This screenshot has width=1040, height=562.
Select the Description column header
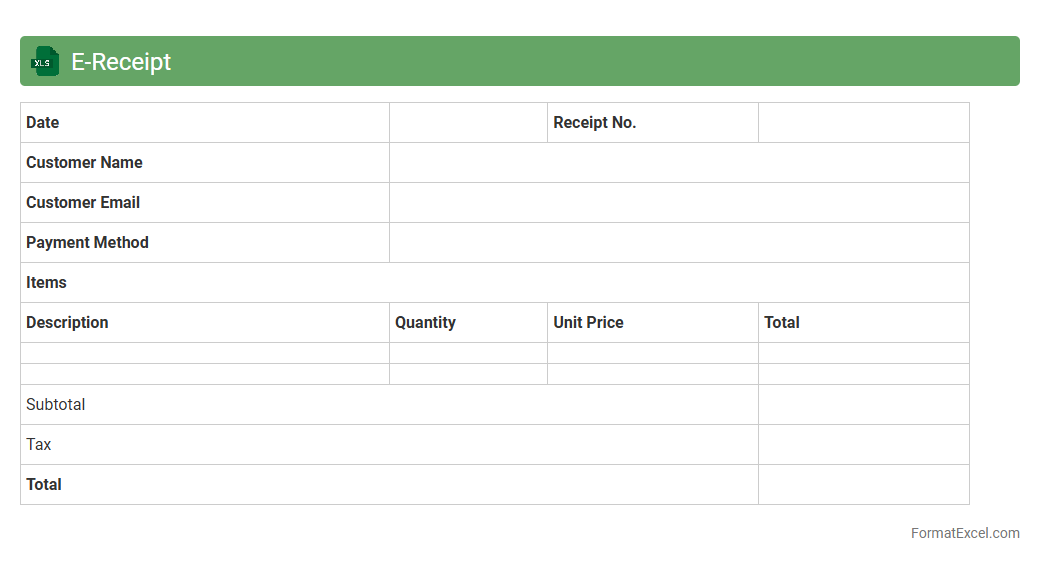point(205,323)
